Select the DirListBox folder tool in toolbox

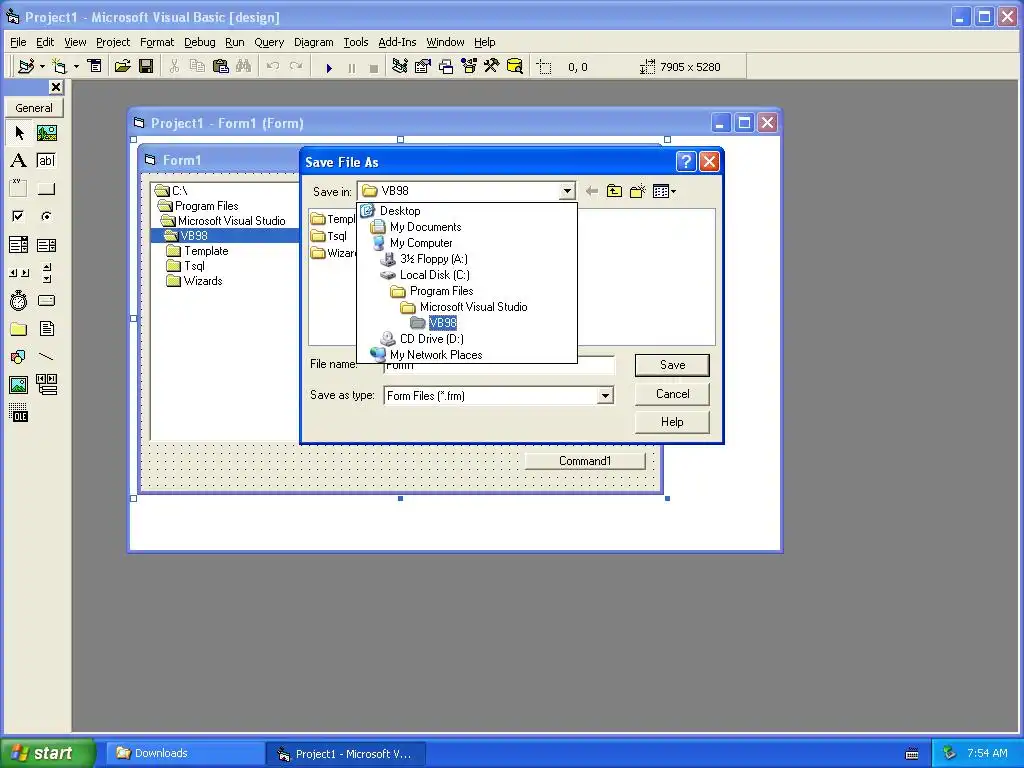click(19, 328)
